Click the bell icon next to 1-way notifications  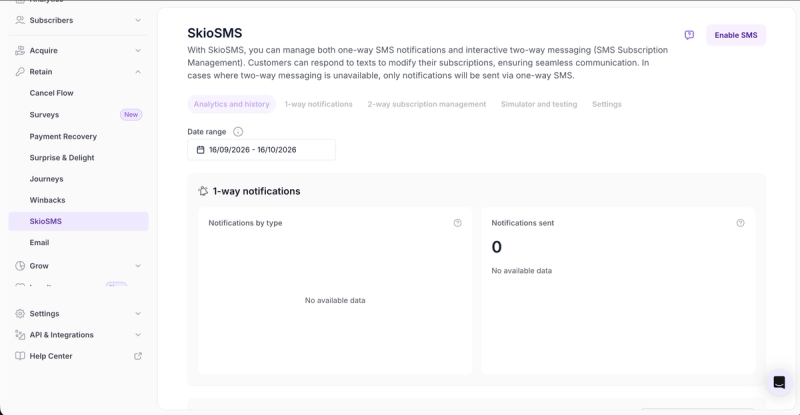pyautogui.click(x=203, y=191)
